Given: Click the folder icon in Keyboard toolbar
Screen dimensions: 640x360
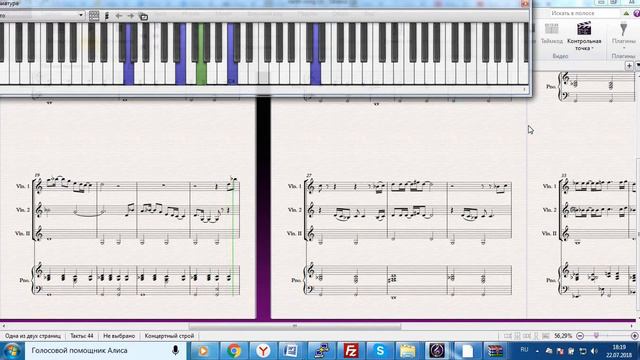Looking at the screenshot, I should click(x=143, y=16).
